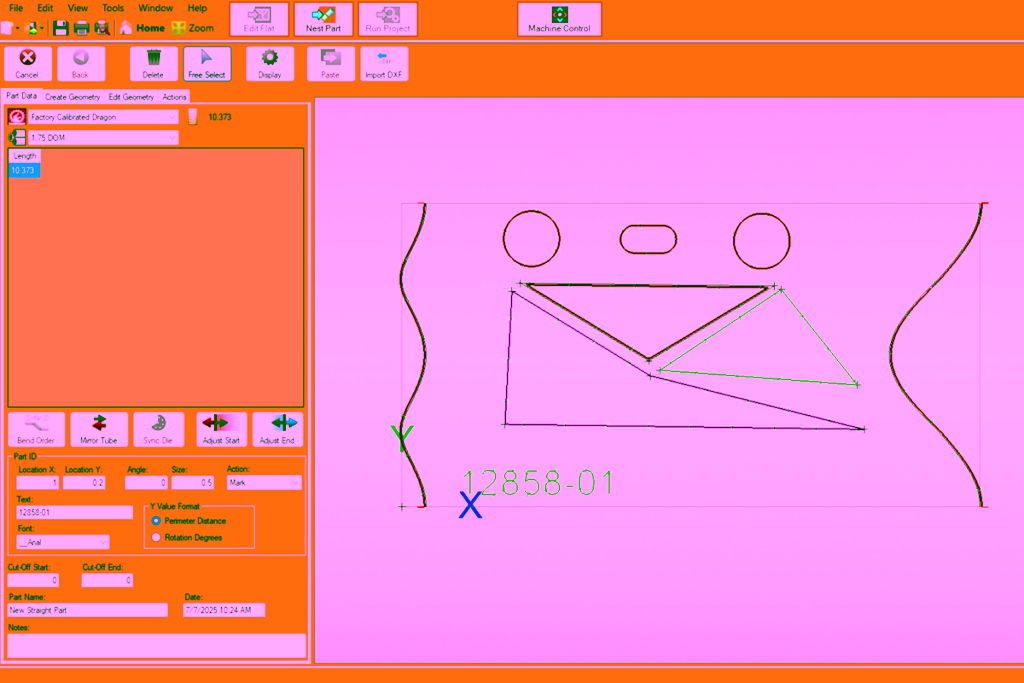Select the 10.373 length cell

tap(24, 170)
